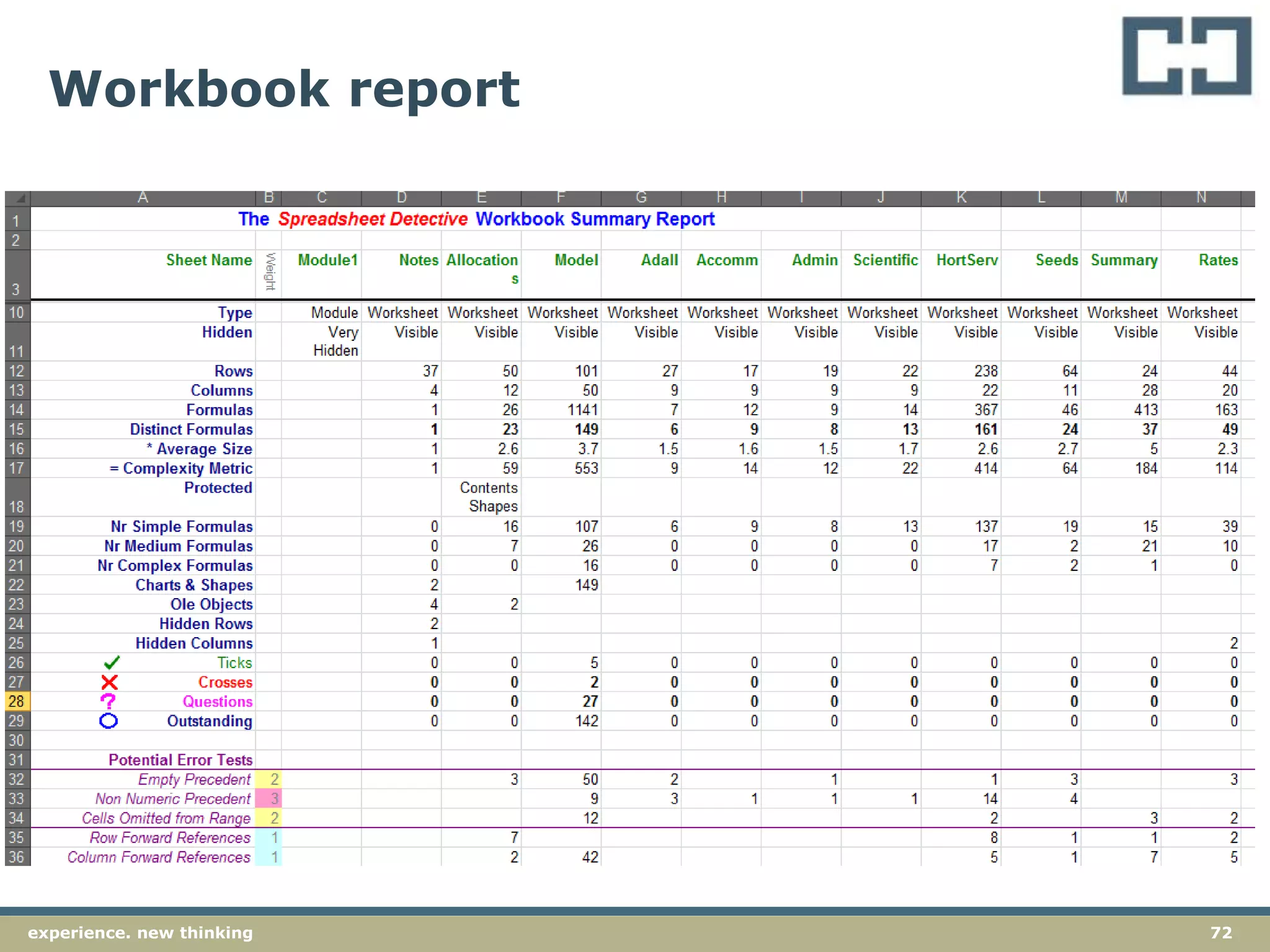Click the blue circle Outstanding icon
1270x952 pixels.
[109, 721]
